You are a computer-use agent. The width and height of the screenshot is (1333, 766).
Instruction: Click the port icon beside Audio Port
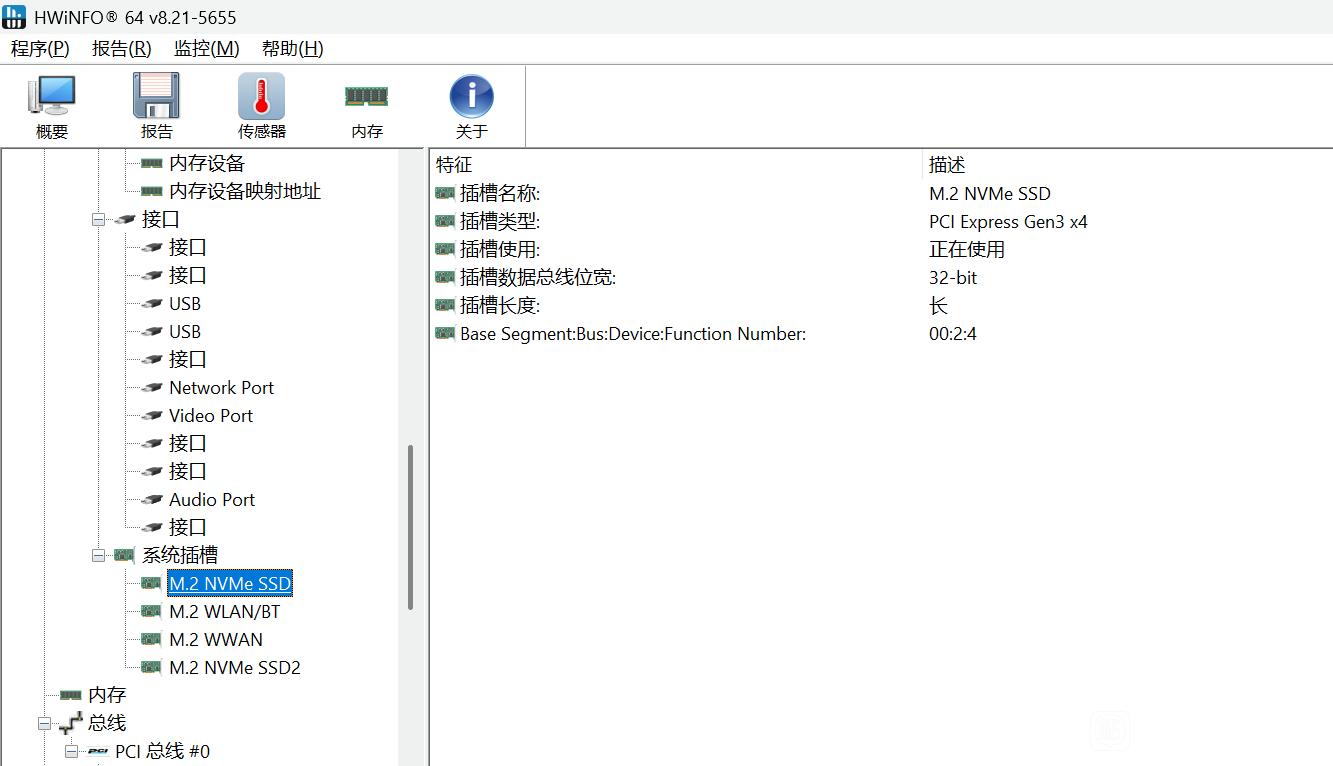(x=152, y=499)
